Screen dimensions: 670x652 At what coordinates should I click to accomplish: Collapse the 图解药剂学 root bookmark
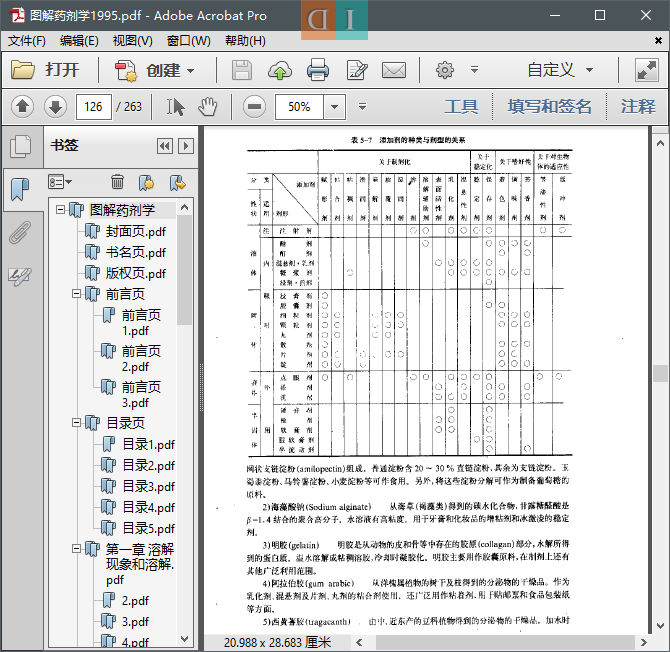60,210
